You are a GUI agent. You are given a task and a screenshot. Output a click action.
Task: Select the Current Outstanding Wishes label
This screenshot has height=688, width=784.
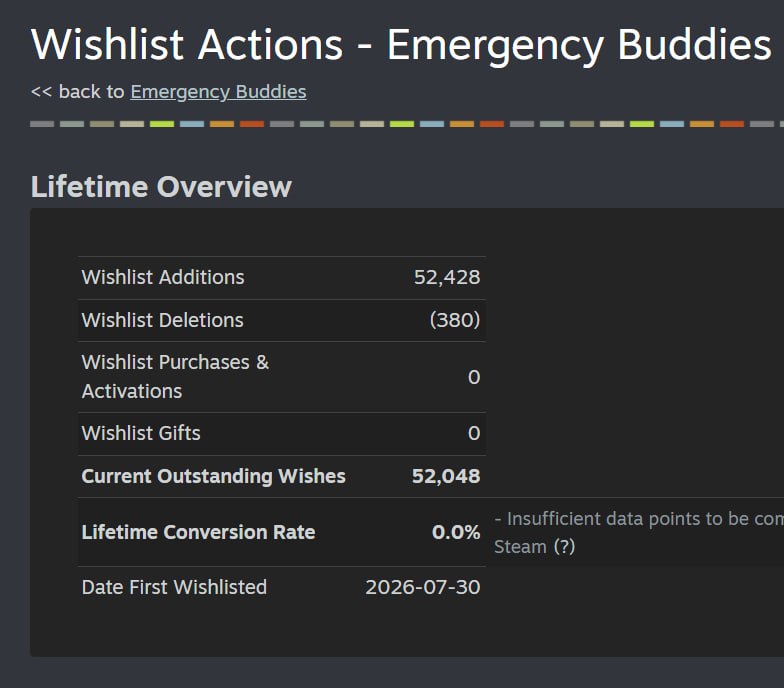pyautogui.click(x=214, y=476)
